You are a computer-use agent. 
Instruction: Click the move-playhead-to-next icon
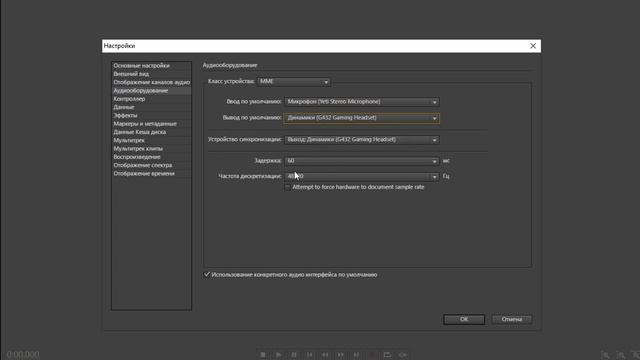tap(356, 355)
